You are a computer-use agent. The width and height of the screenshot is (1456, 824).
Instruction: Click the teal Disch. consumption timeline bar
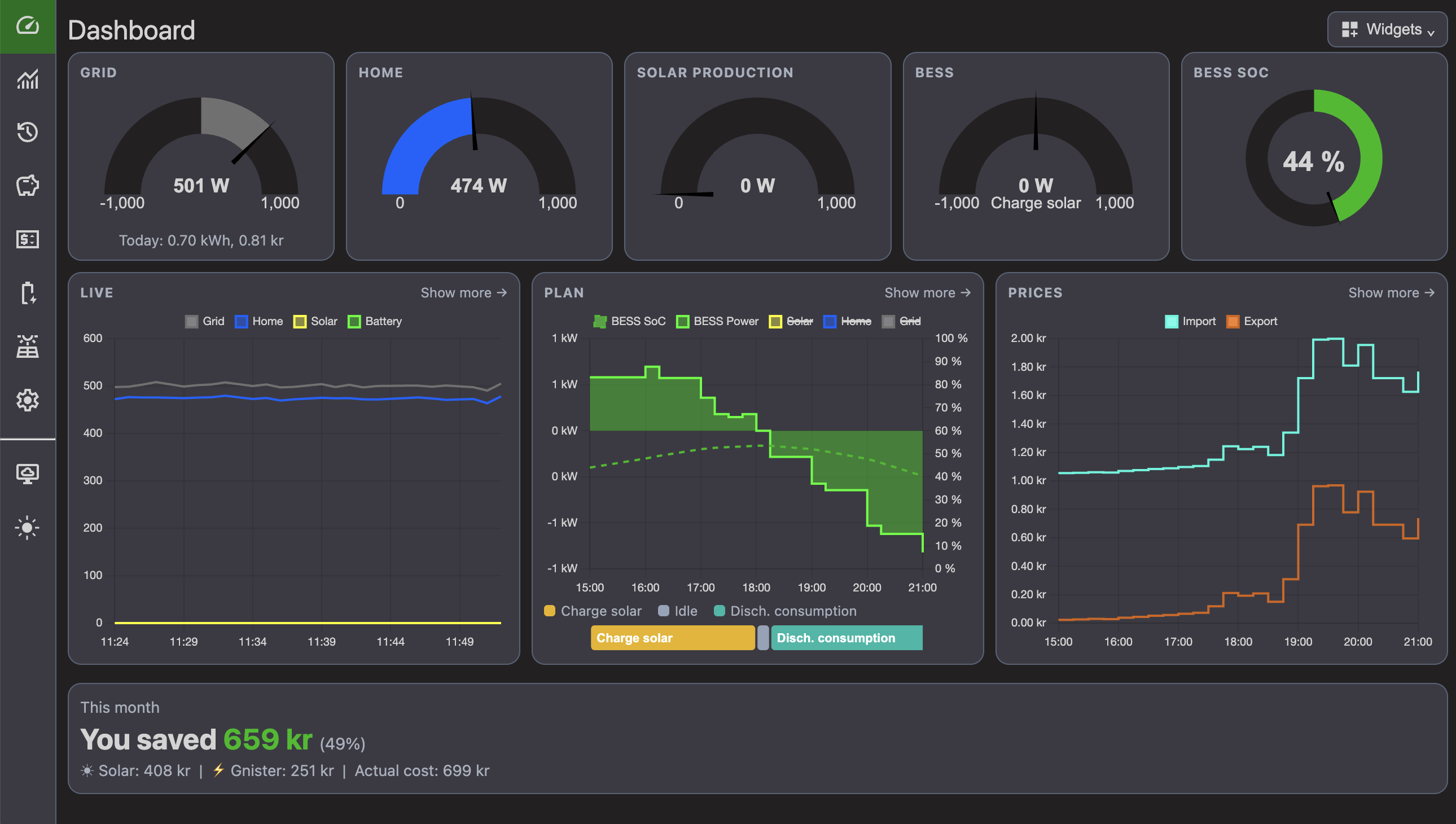click(847, 638)
